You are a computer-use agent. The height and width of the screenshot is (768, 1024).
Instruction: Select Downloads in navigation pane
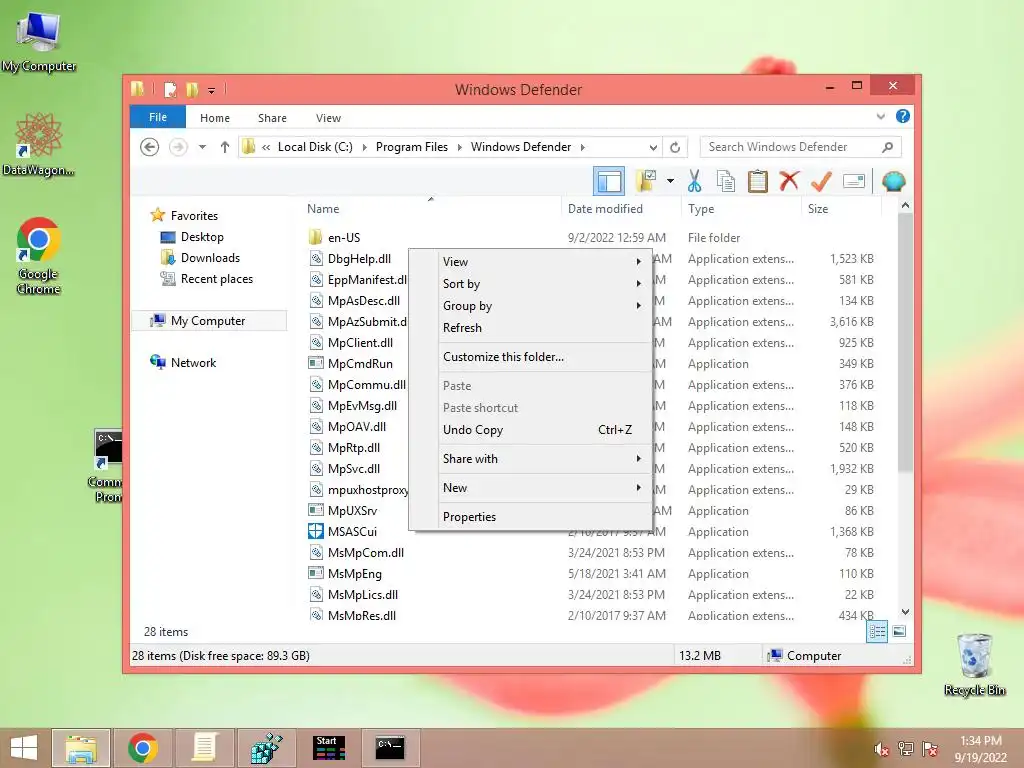pyautogui.click(x=210, y=258)
